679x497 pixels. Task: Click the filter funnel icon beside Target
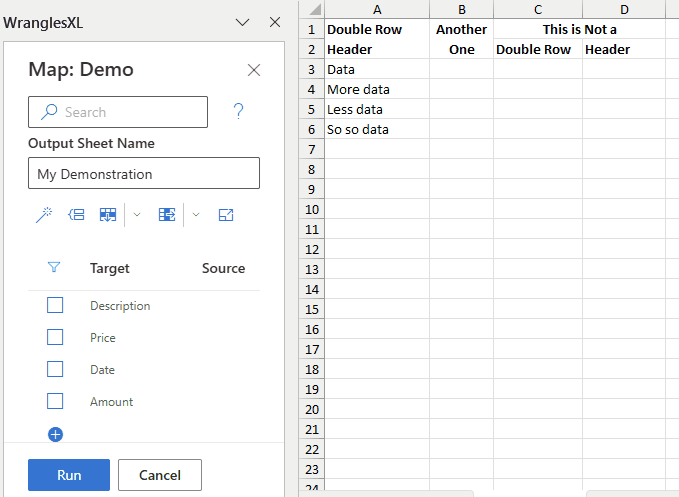[55, 268]
